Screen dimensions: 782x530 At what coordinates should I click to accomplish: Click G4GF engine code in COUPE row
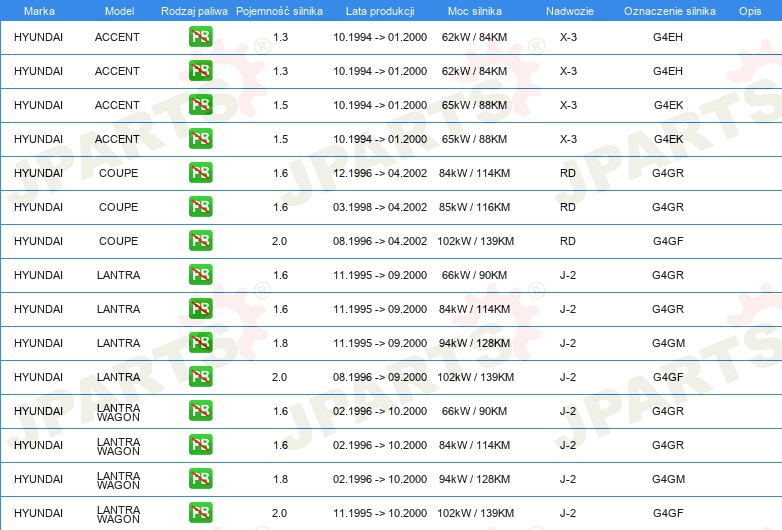668,241
